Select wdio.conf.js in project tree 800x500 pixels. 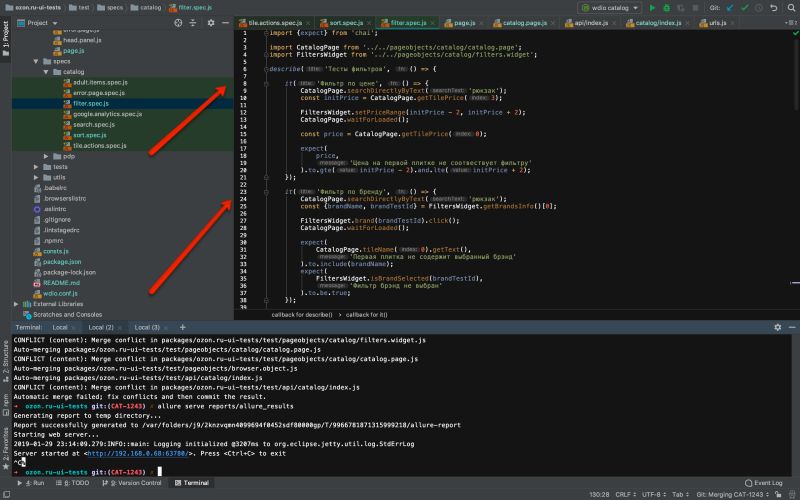tap(56, 293)
